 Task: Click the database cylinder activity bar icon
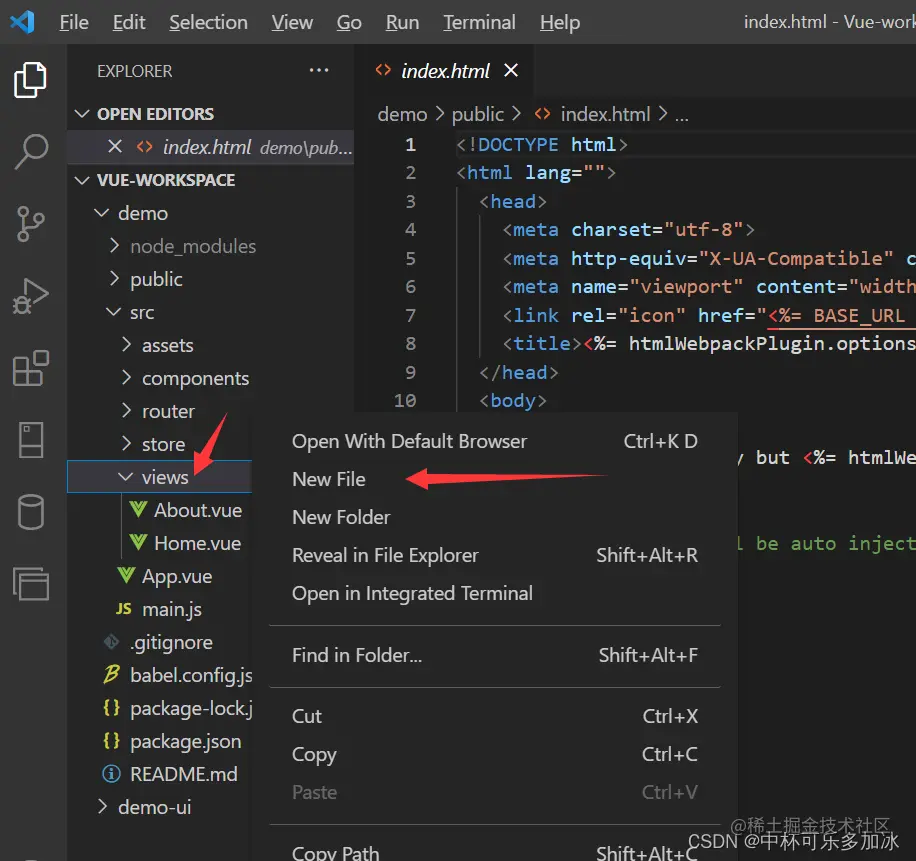pyautogui.click(x=30, y=512)
